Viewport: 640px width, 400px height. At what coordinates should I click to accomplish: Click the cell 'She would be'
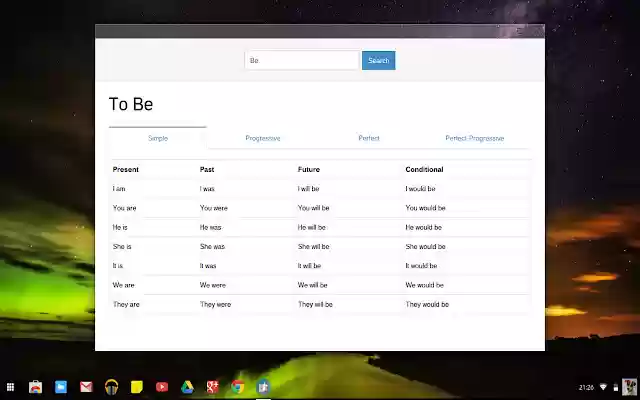click(425, 247)
